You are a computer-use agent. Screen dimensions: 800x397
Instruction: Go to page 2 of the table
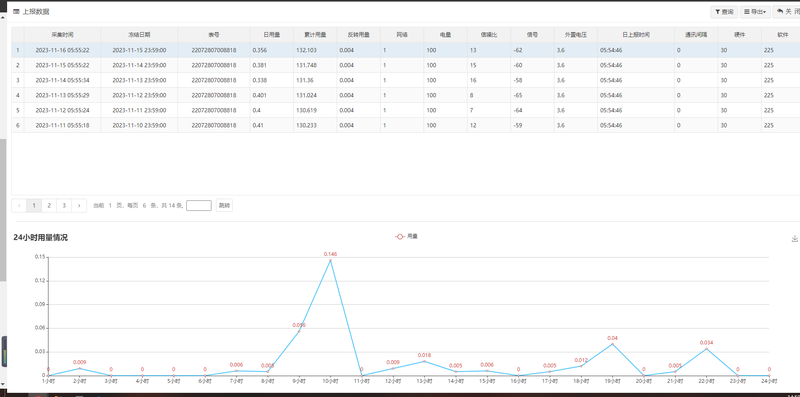click(x=49, y=206)
